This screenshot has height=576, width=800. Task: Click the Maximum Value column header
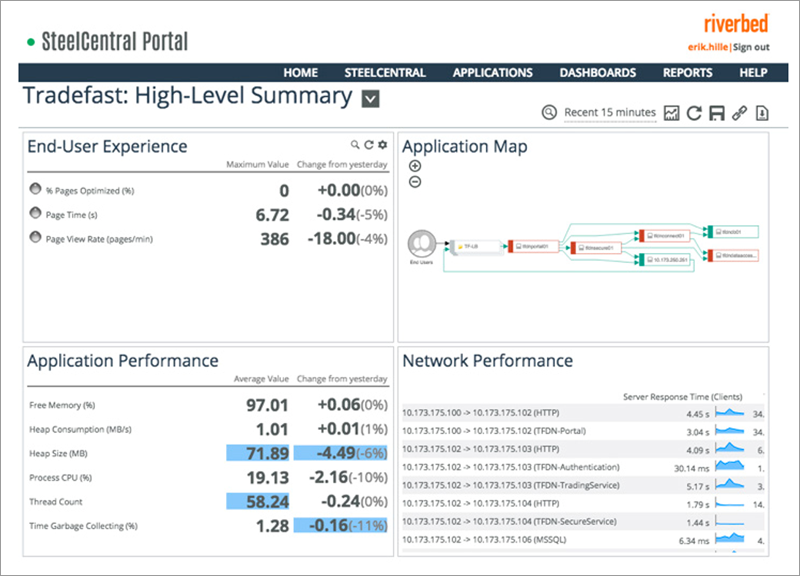click(x=258, y=164)
